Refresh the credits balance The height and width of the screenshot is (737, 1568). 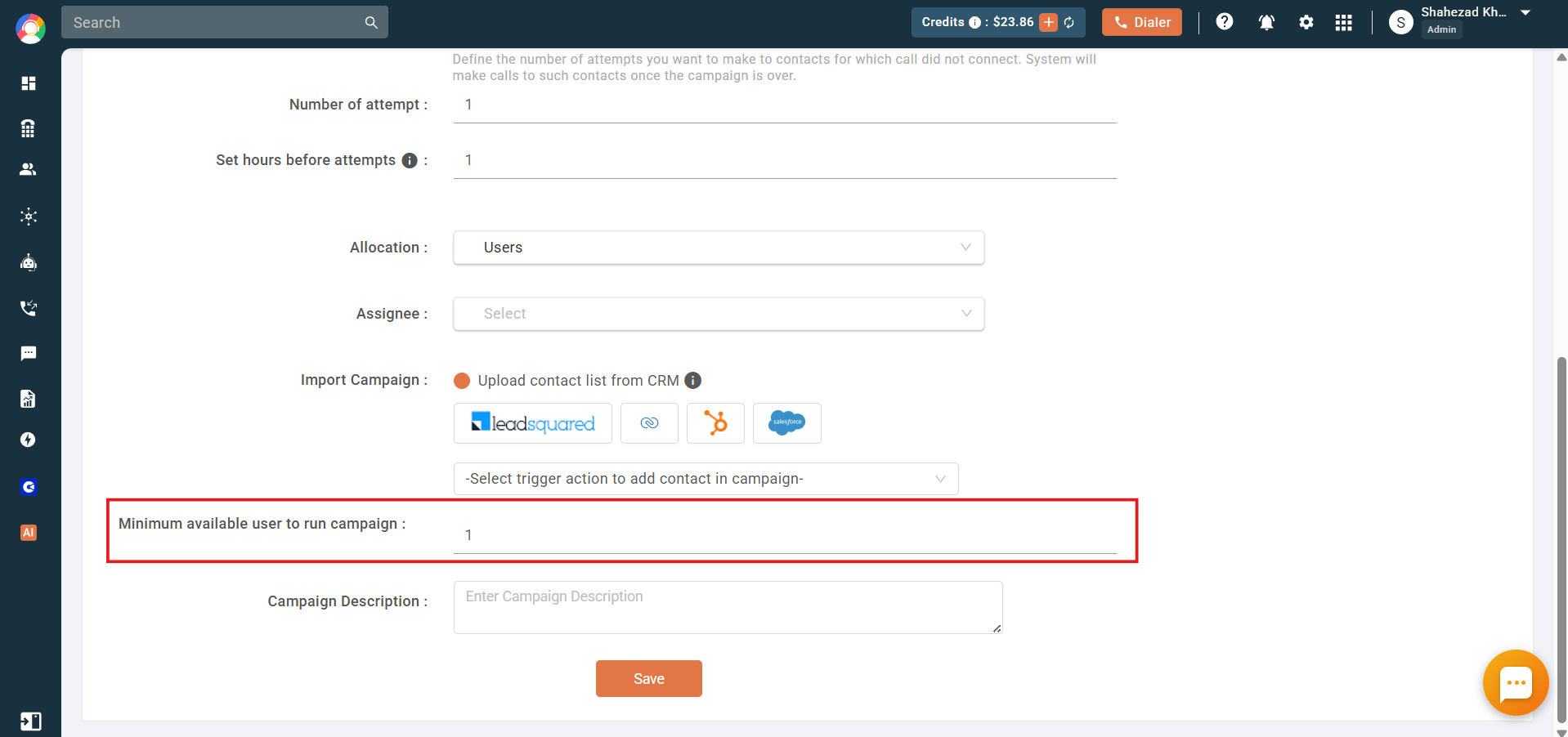tap(1069, 23)
